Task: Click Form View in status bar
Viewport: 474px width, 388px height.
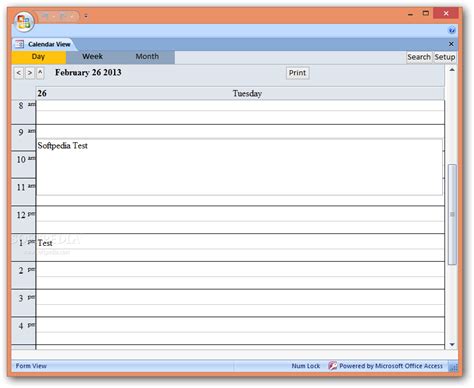Action: coord(31,366)
